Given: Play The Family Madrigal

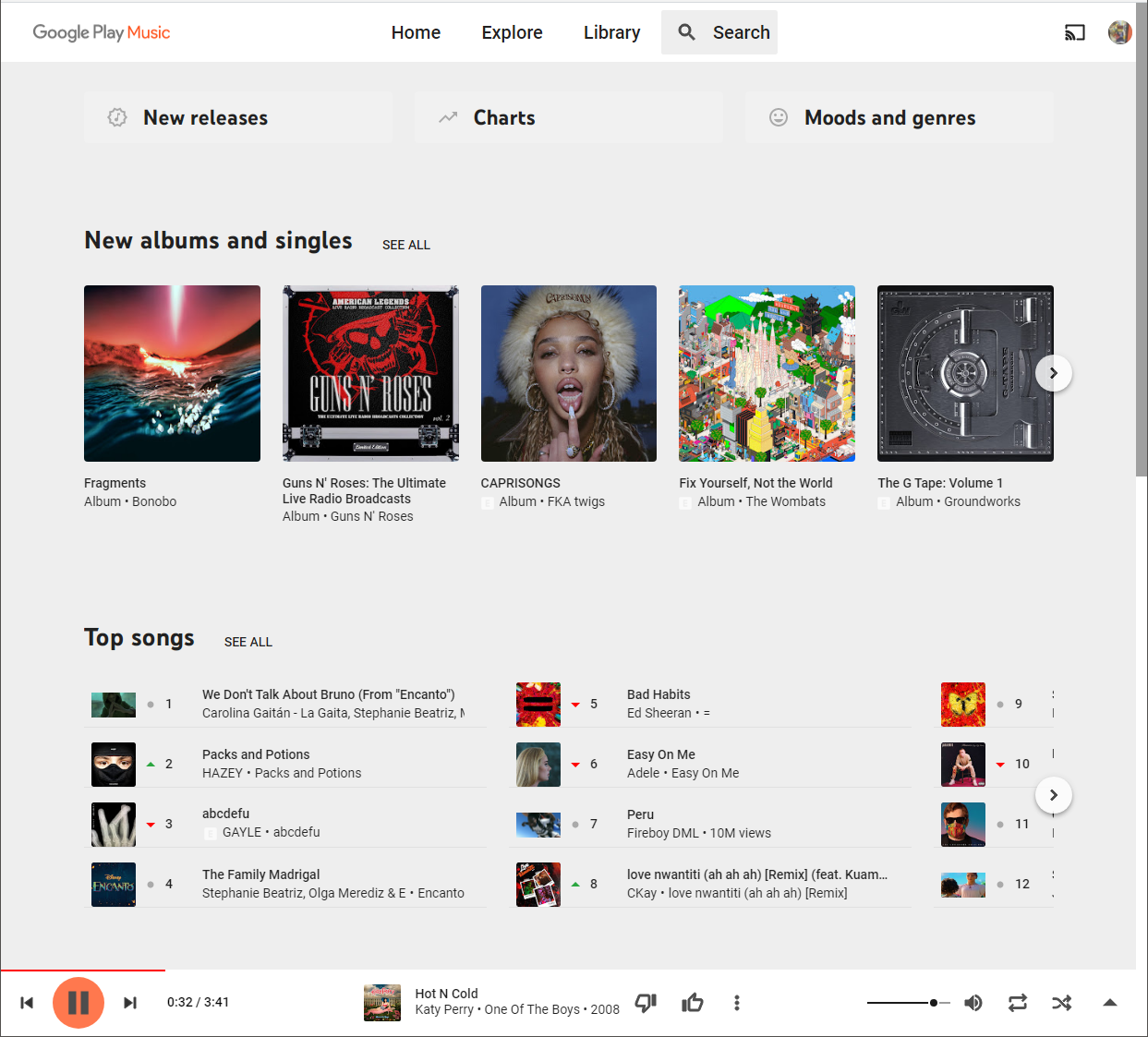Looking at the screenshot, I should [x=261, y=874].
